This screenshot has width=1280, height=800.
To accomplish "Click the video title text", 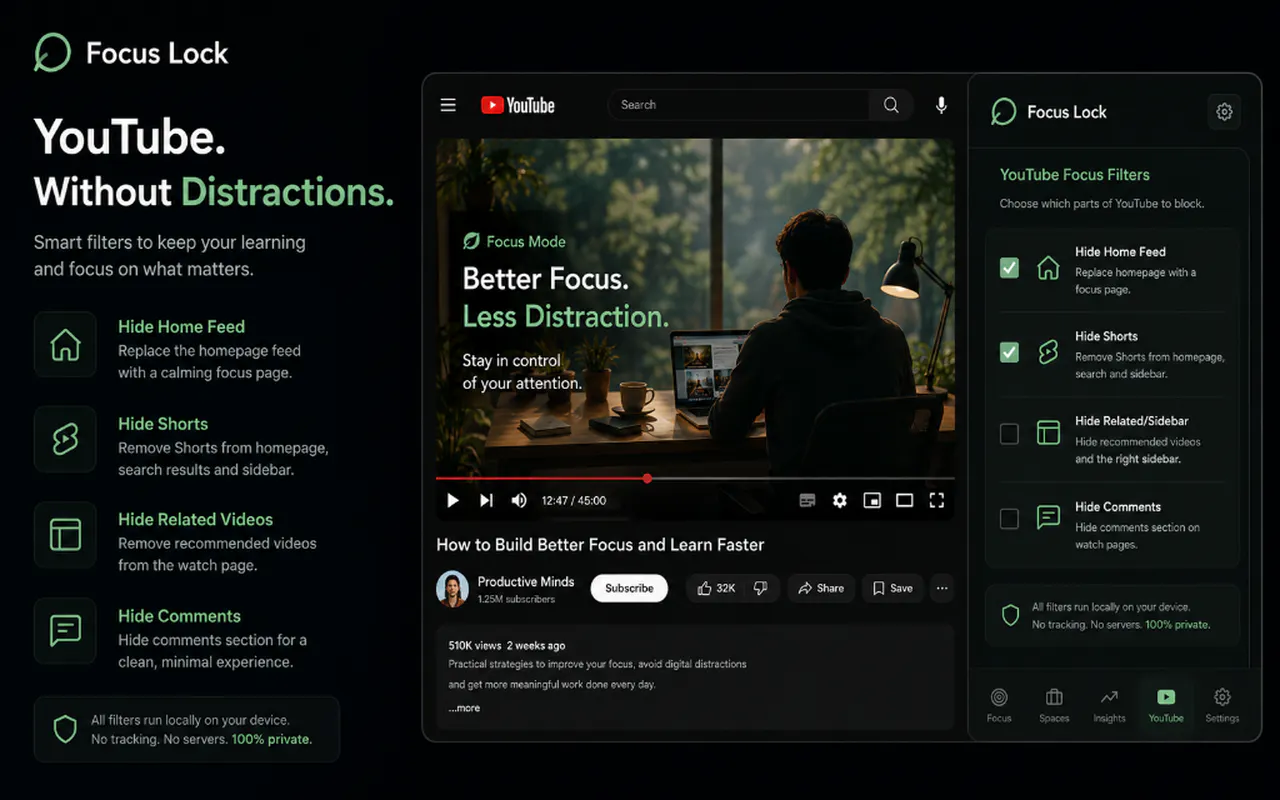I will click(x=600, y=545).
